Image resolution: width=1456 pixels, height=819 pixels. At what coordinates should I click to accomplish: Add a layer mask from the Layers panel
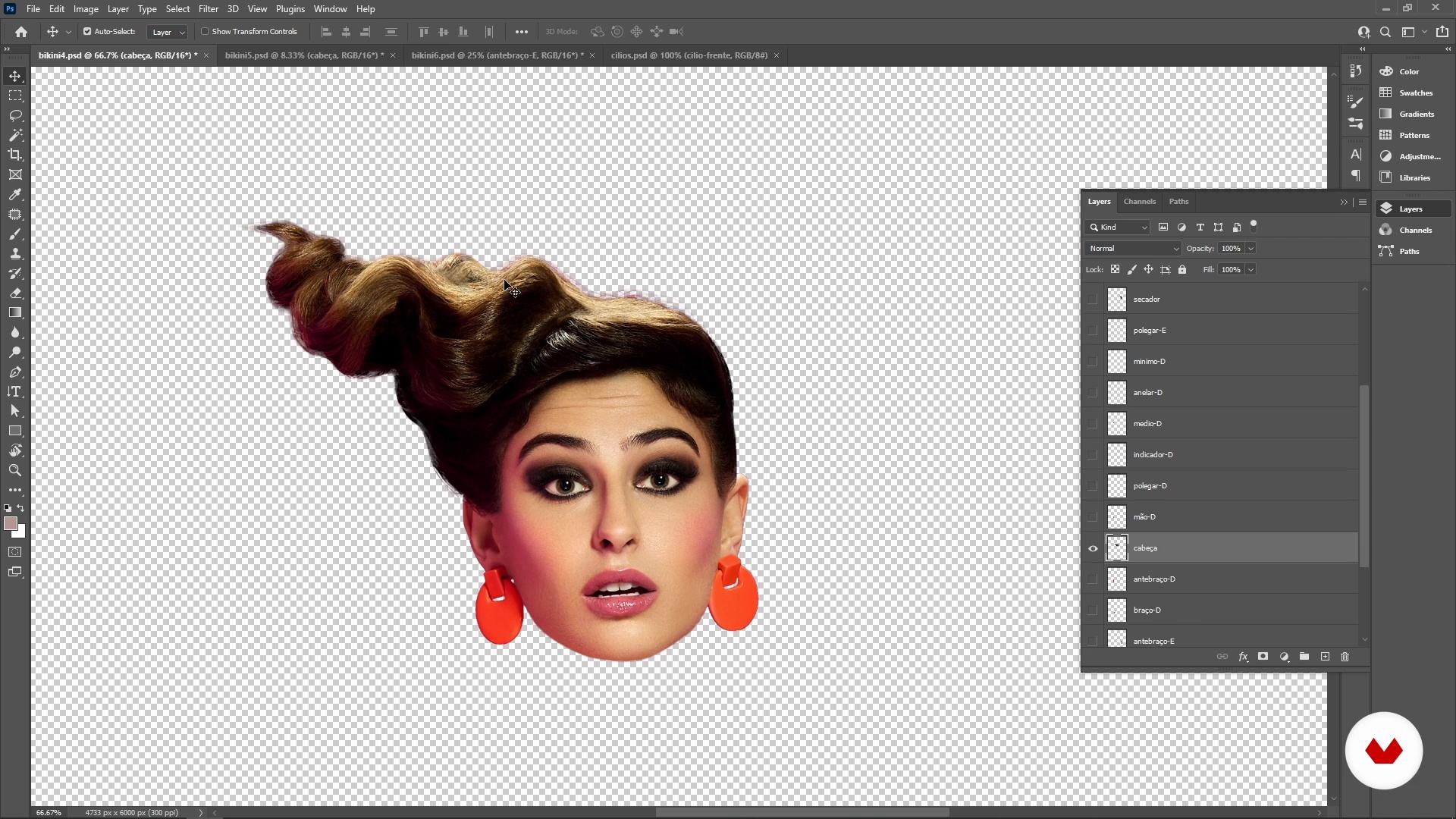pos(1263,657)
